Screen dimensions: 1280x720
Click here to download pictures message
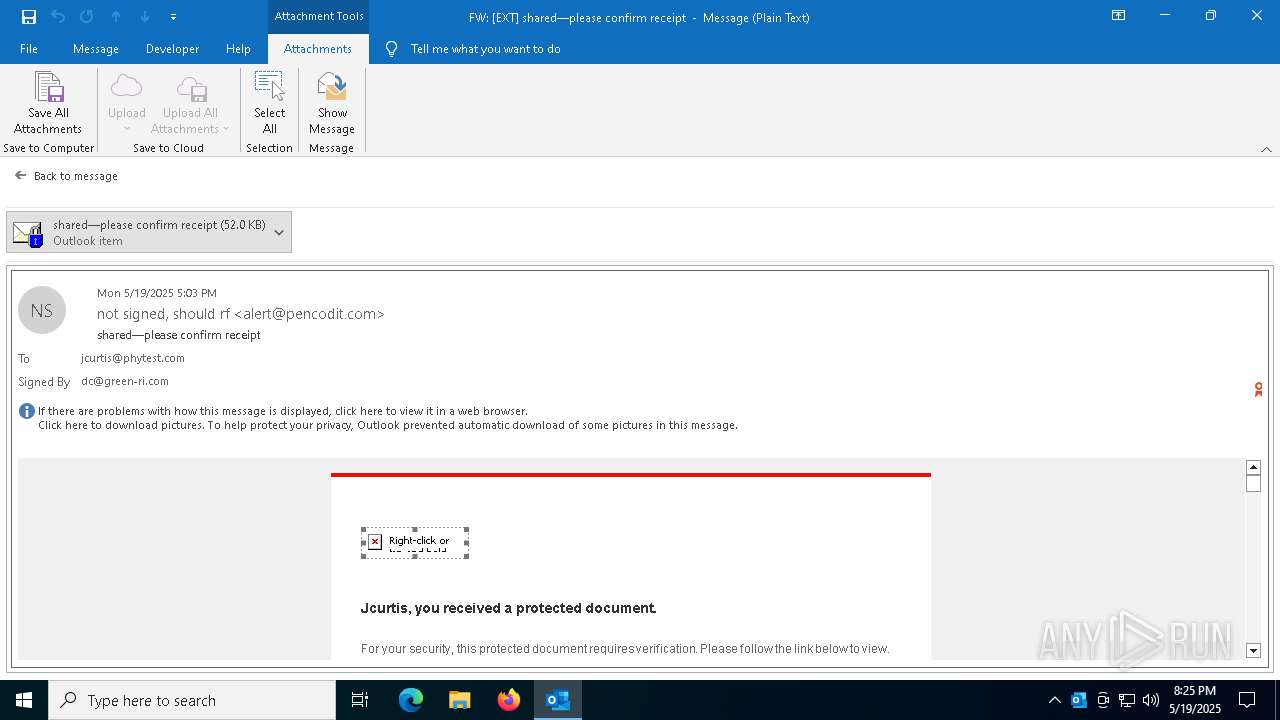(388, 425)
